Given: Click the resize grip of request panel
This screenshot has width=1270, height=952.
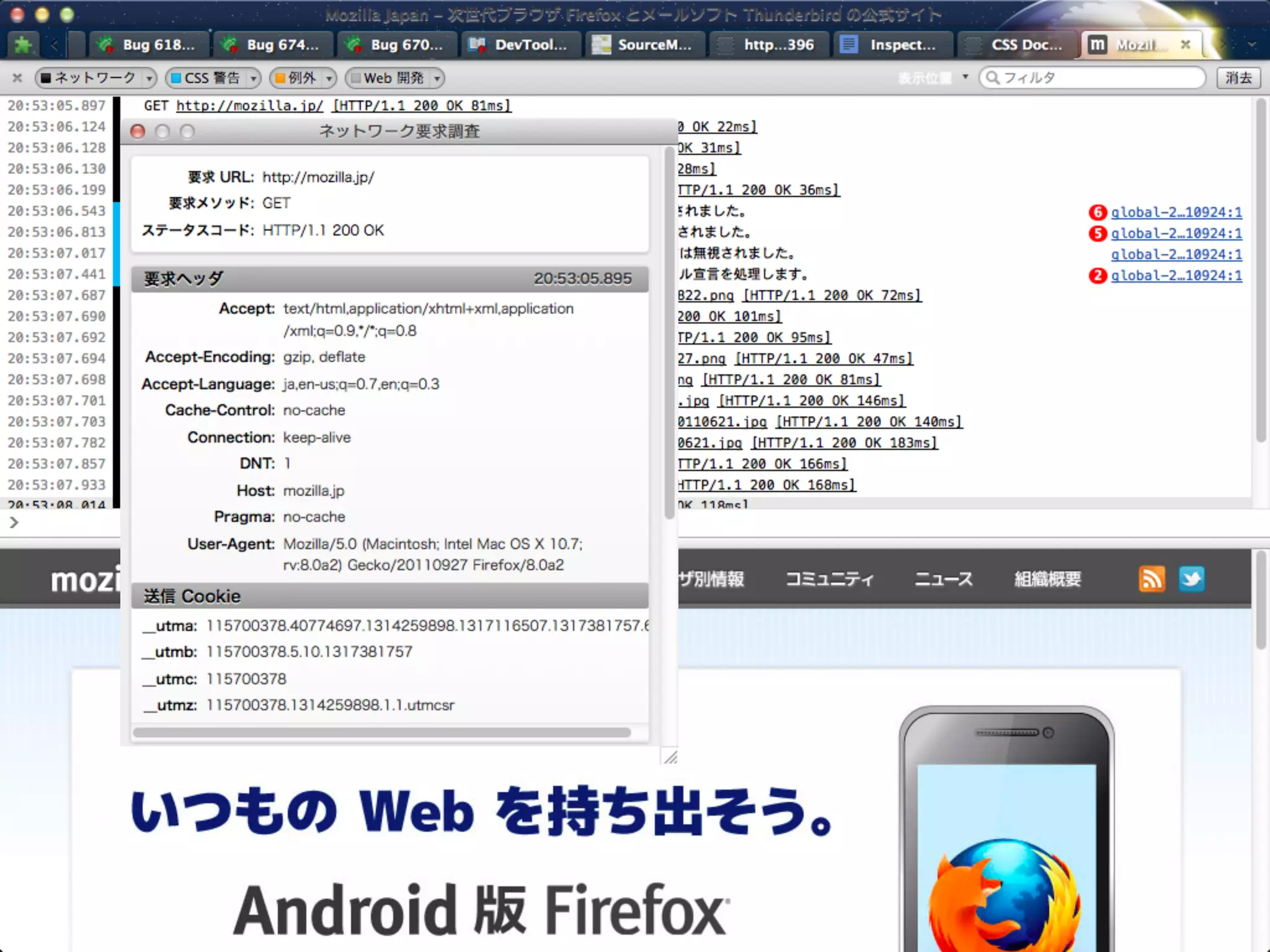Looking at the screenshot, I should pyautogui.click(x=670, y=757).
